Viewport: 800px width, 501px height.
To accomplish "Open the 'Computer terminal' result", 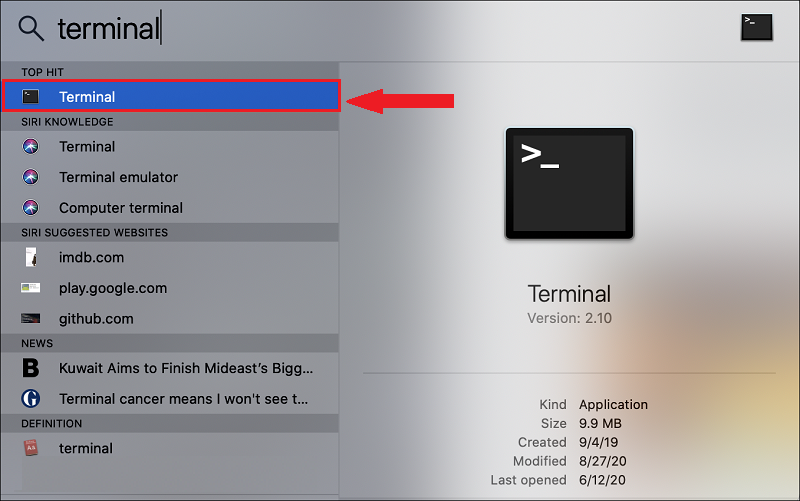I will click(x=120, y=208).
